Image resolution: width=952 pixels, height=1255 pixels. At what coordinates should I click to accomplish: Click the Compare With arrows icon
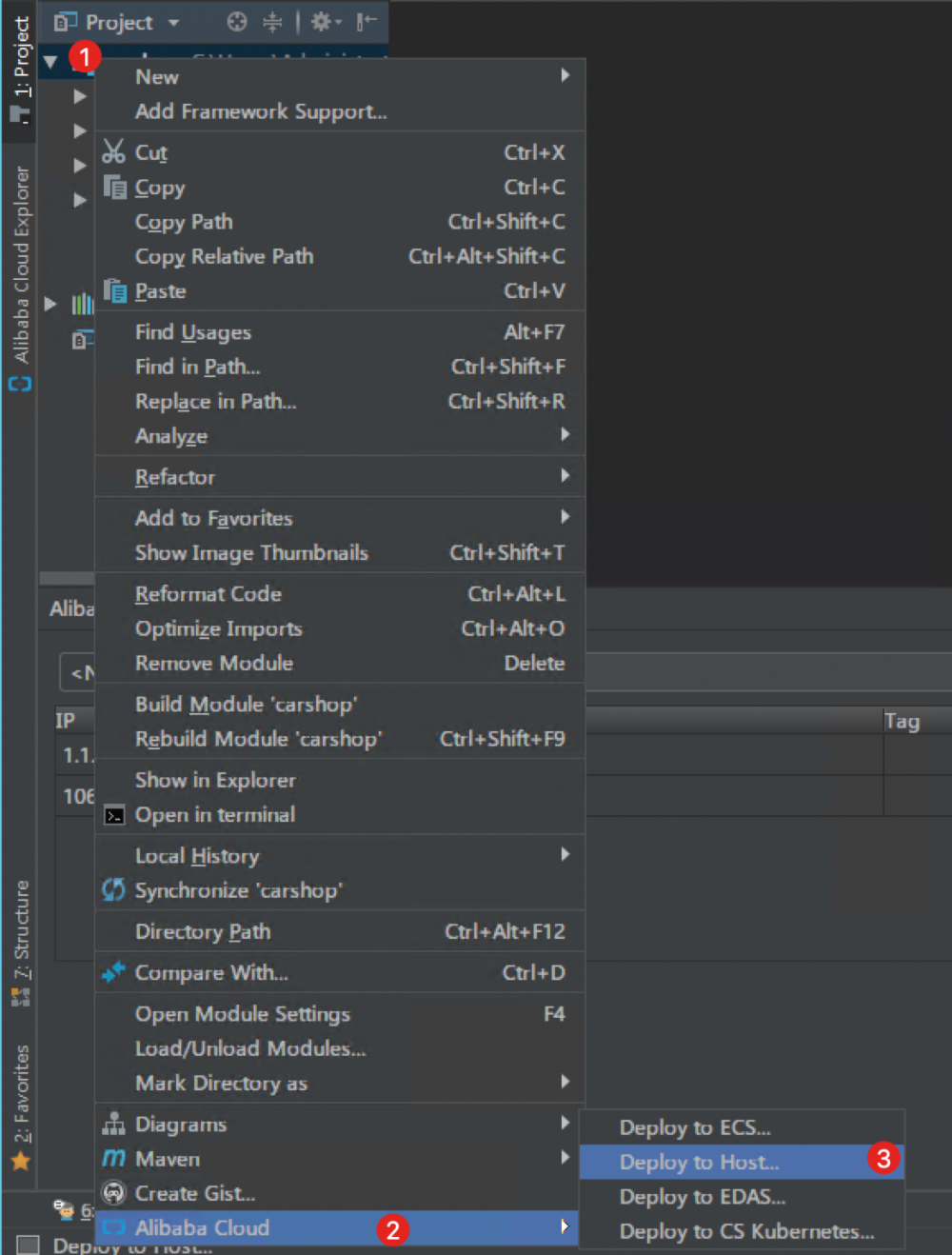(113, 972)
